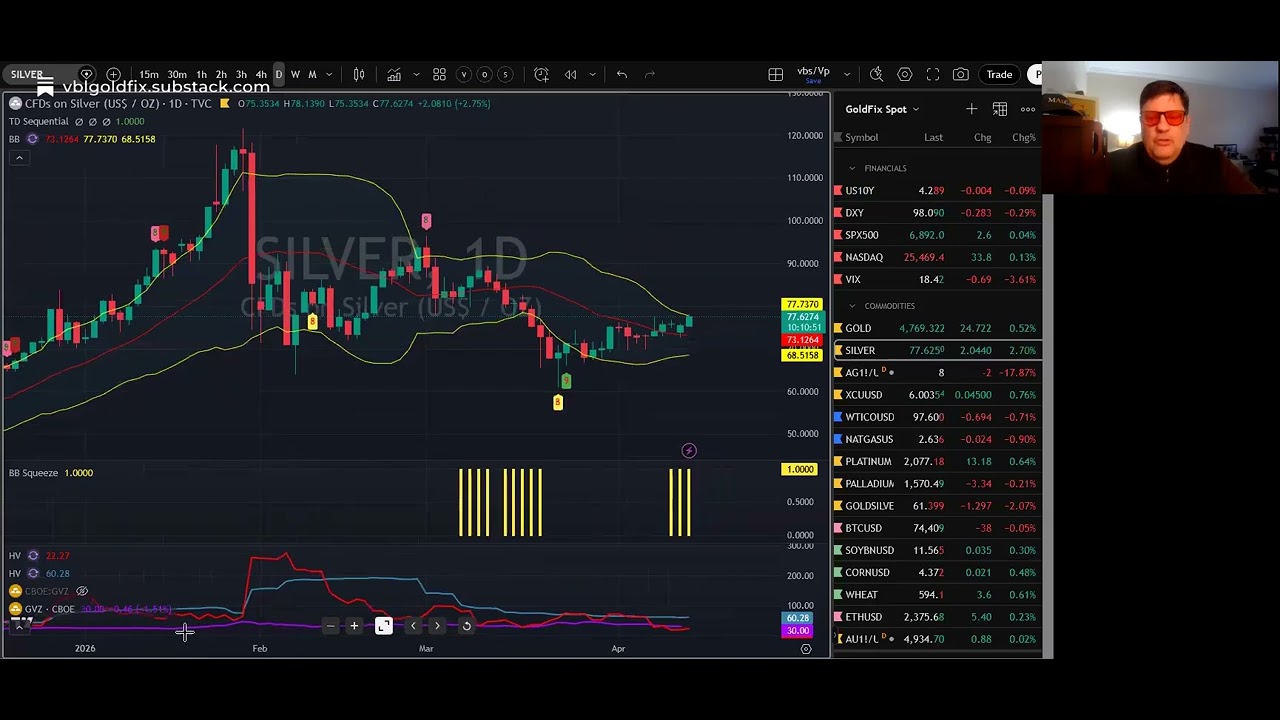Click the create alert clock icon

[541, 74]
